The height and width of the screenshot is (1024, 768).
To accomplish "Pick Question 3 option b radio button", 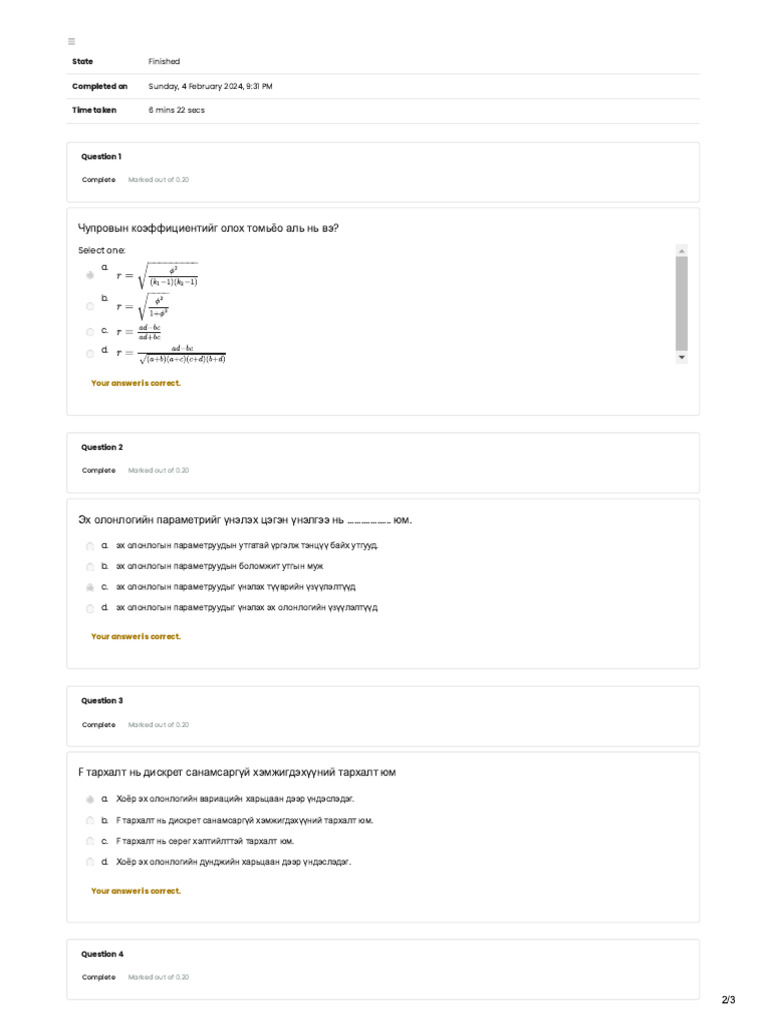I will [90, 821].
